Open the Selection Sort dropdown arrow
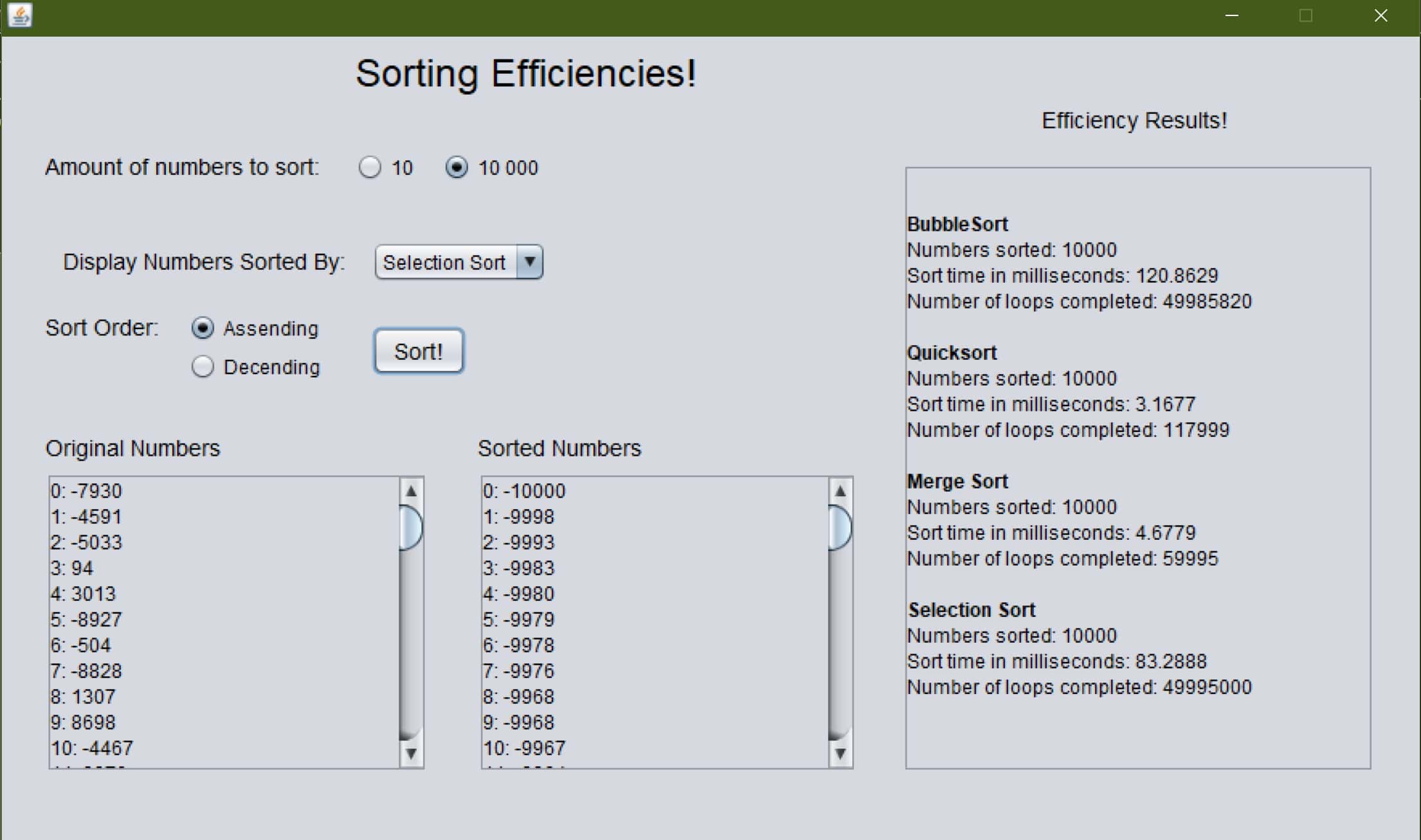The width and height of the screenshot is (1421, 840). tap(530, 262)
